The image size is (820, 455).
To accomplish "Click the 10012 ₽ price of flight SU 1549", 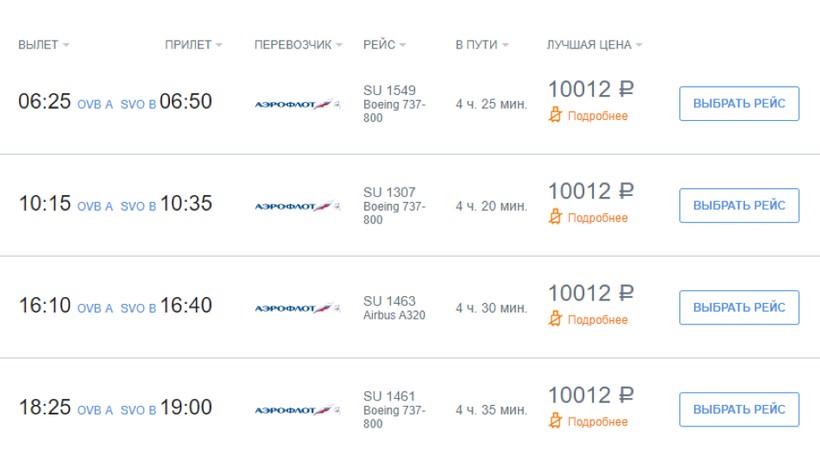I will click(x=591, y=90).
